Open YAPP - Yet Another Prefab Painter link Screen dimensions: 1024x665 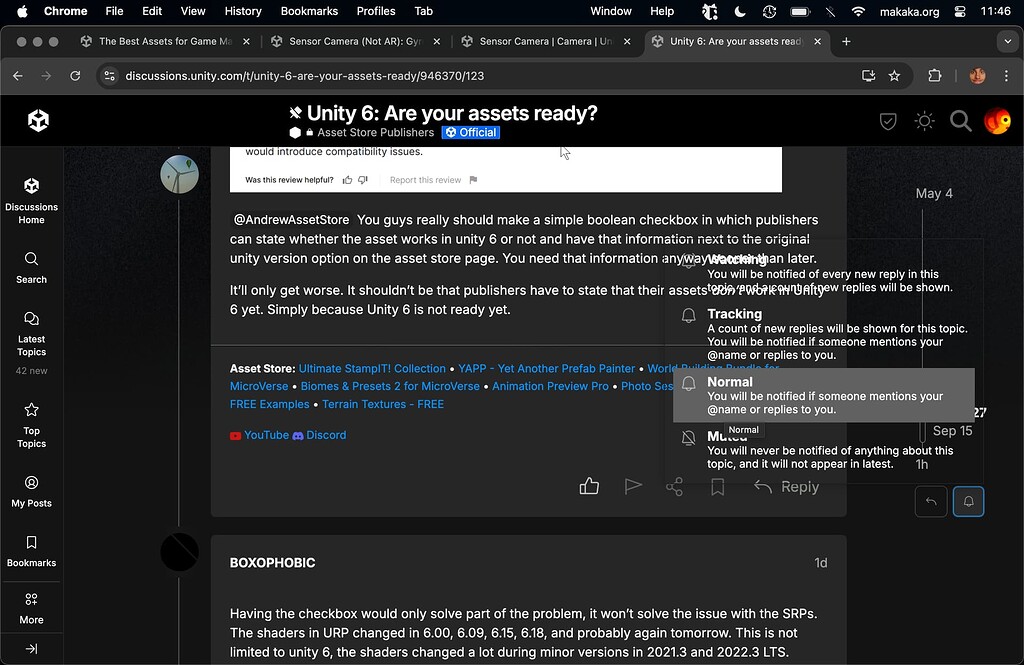pyautogui.click(x=547, y=368)
